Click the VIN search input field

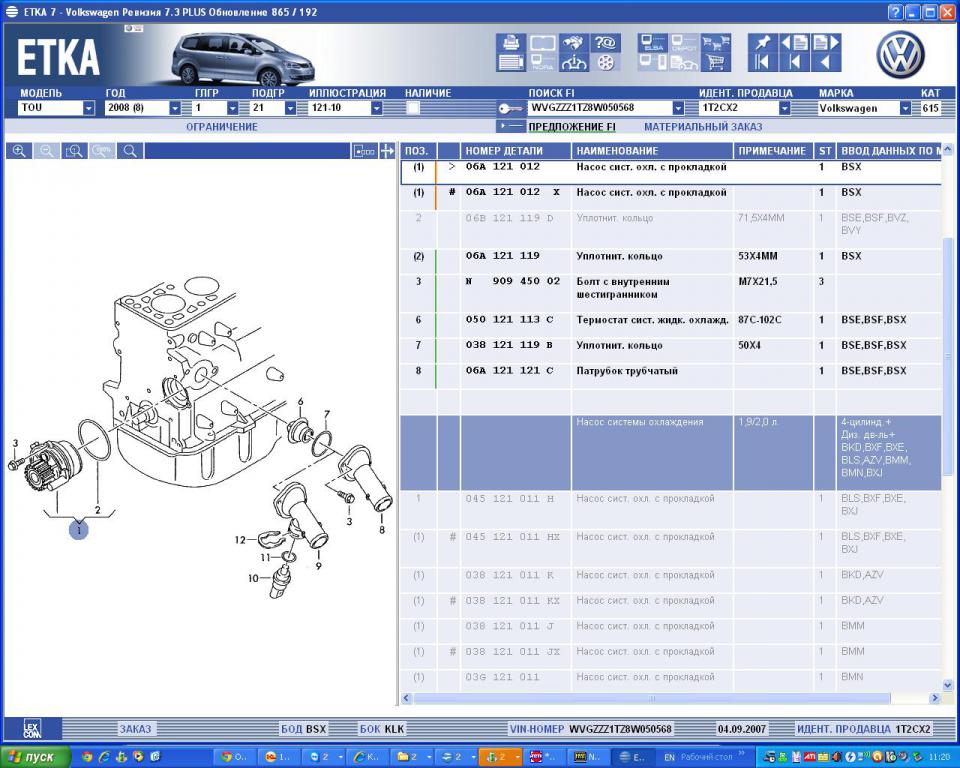point(599,108)
